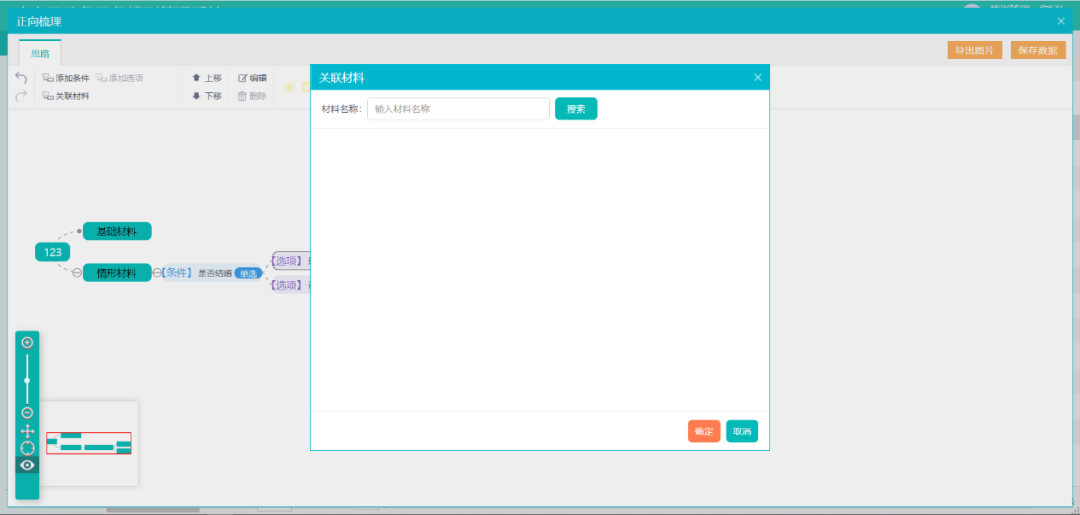Click 上移 move up toolbar item

click(x=207, y=78)
